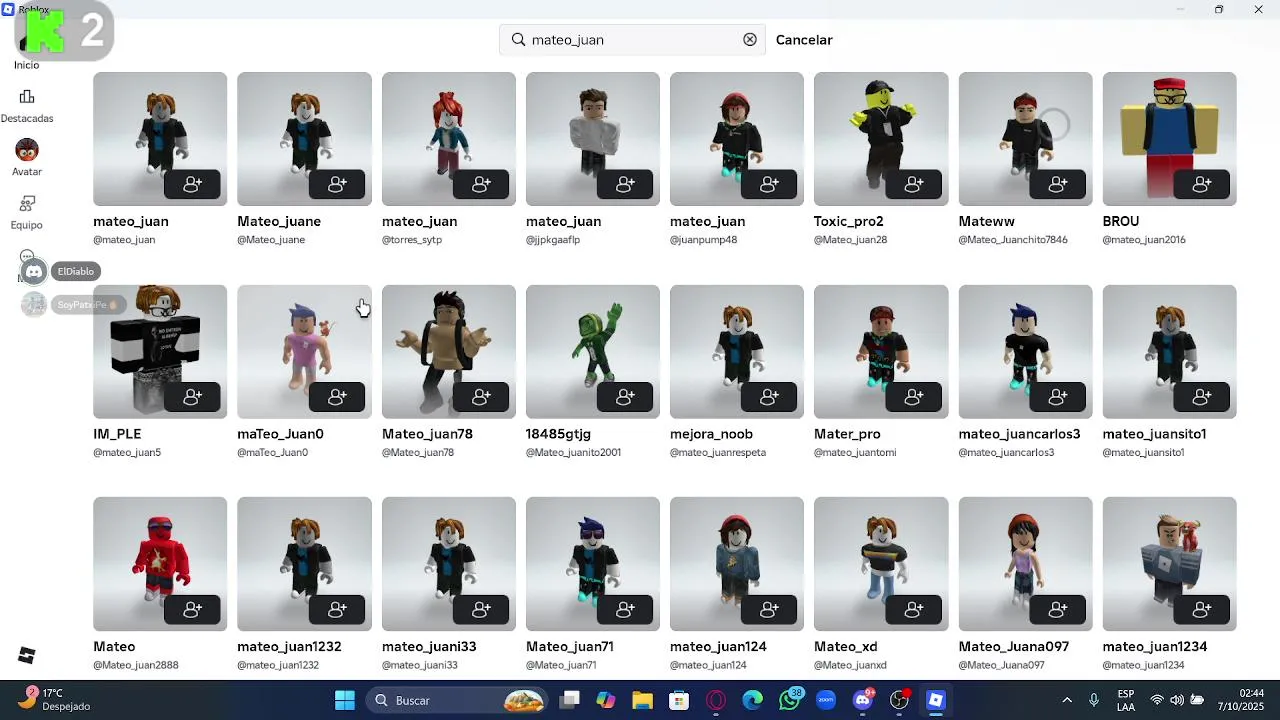The image size is (1280, 720).
Task: Add friend on mateo_juansito1 card
Action: click(1201, 397)
